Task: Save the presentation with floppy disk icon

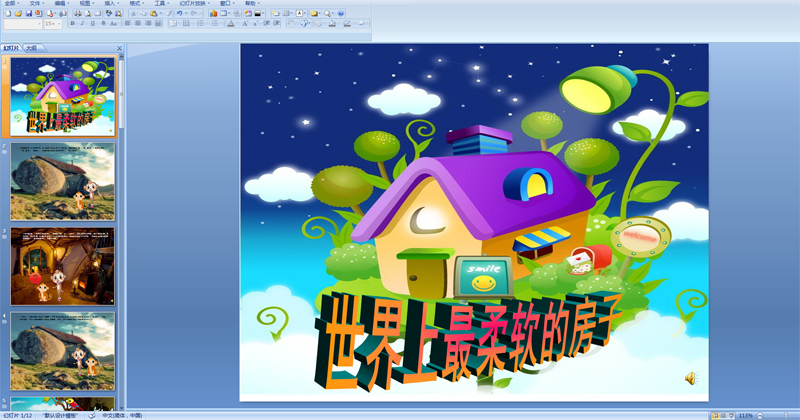Action: pyautogui.click(x=29, y=14)
